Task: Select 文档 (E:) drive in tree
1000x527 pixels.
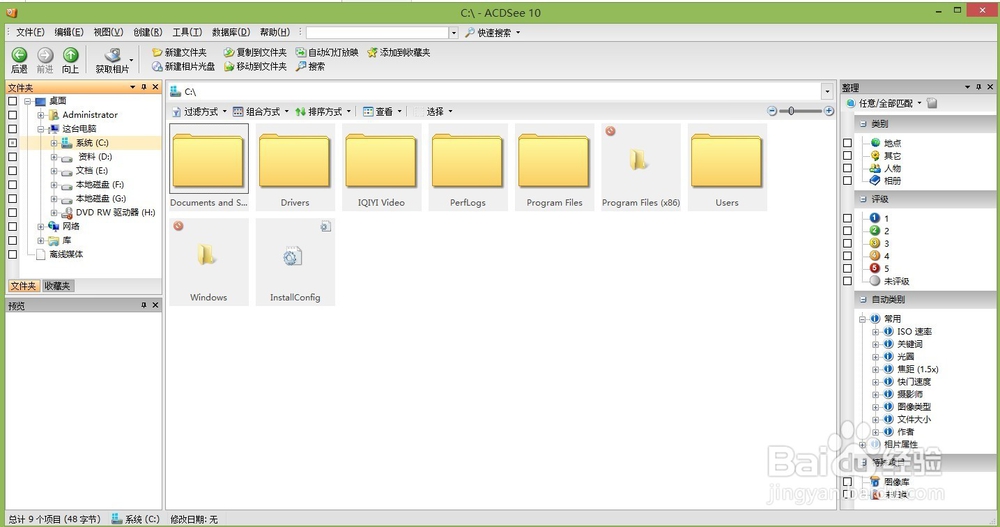Action: (x=91, y=170)
